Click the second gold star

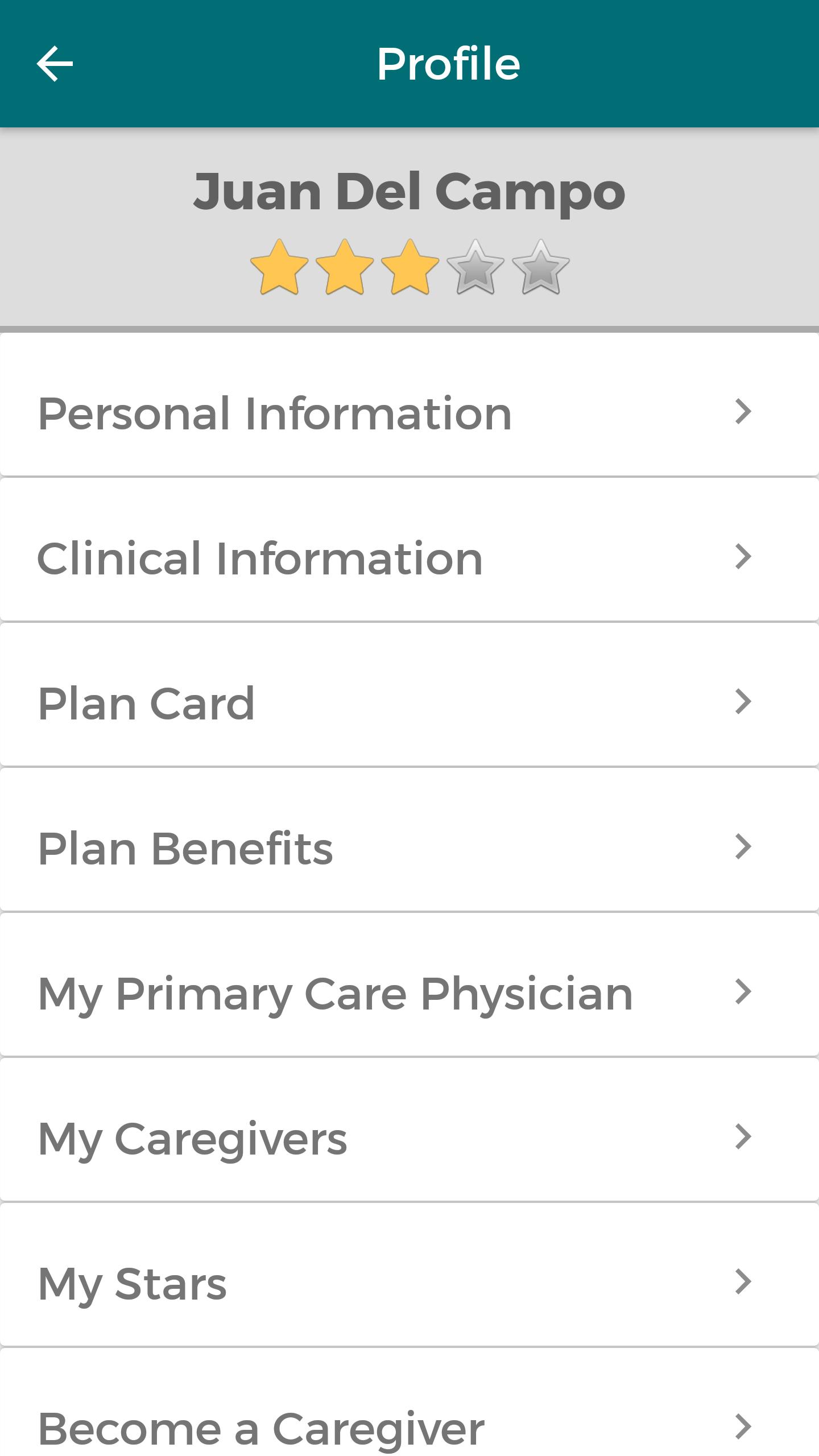345,267
